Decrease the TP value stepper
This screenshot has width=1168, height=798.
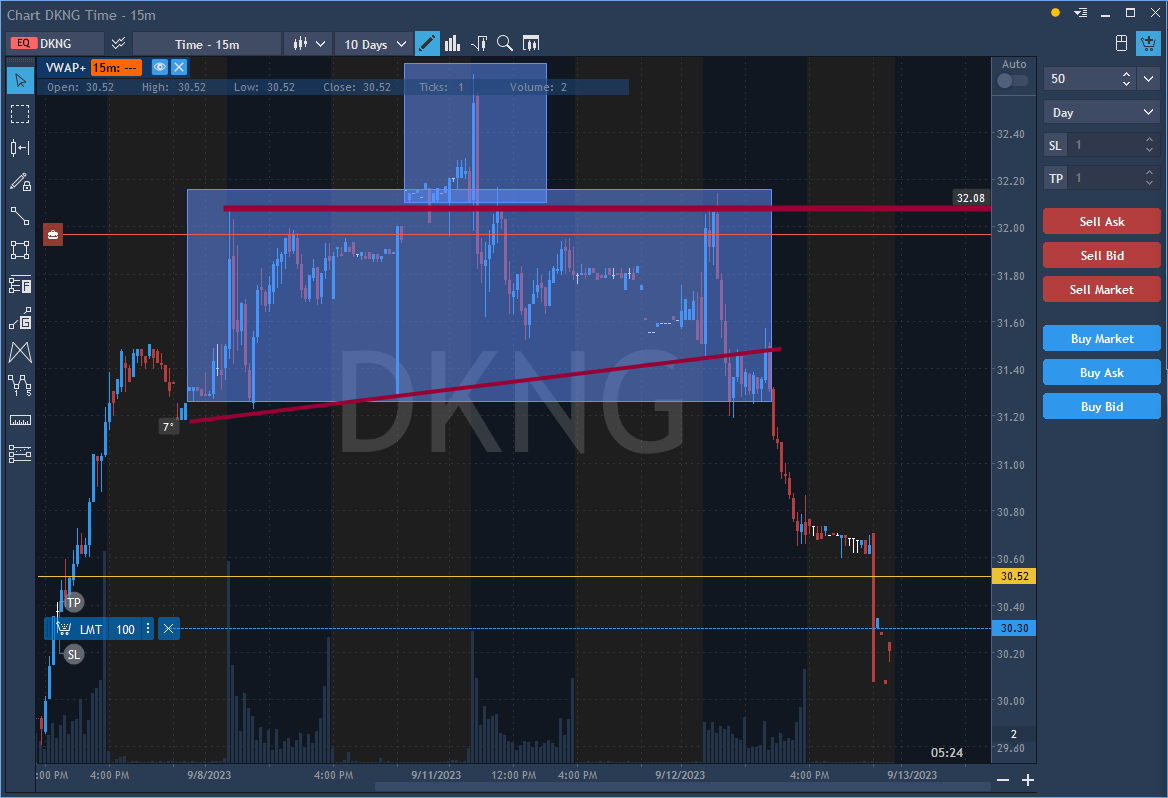[x=1149, y=183]
